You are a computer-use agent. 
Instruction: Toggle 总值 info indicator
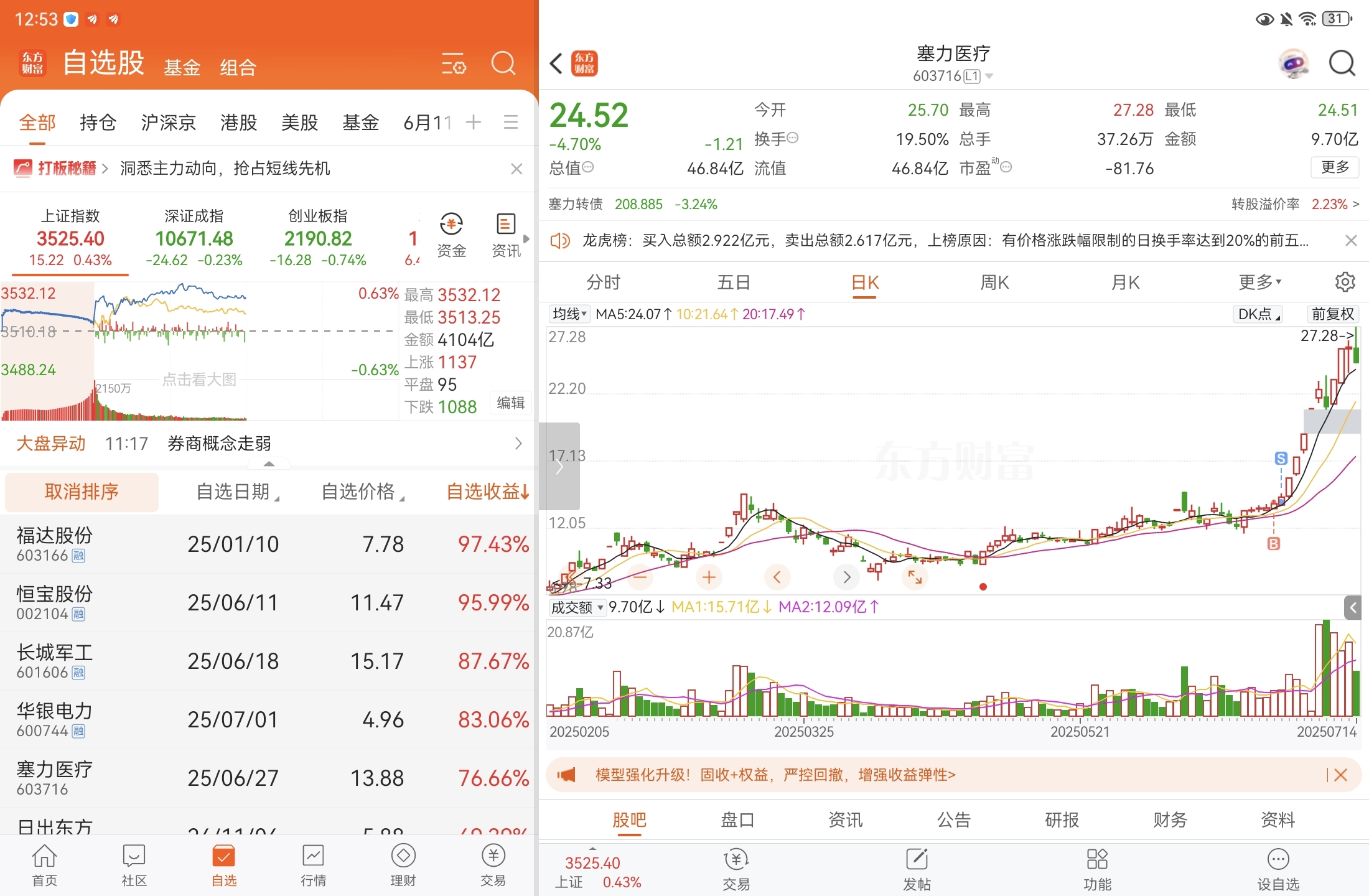[x=588, y=167]
